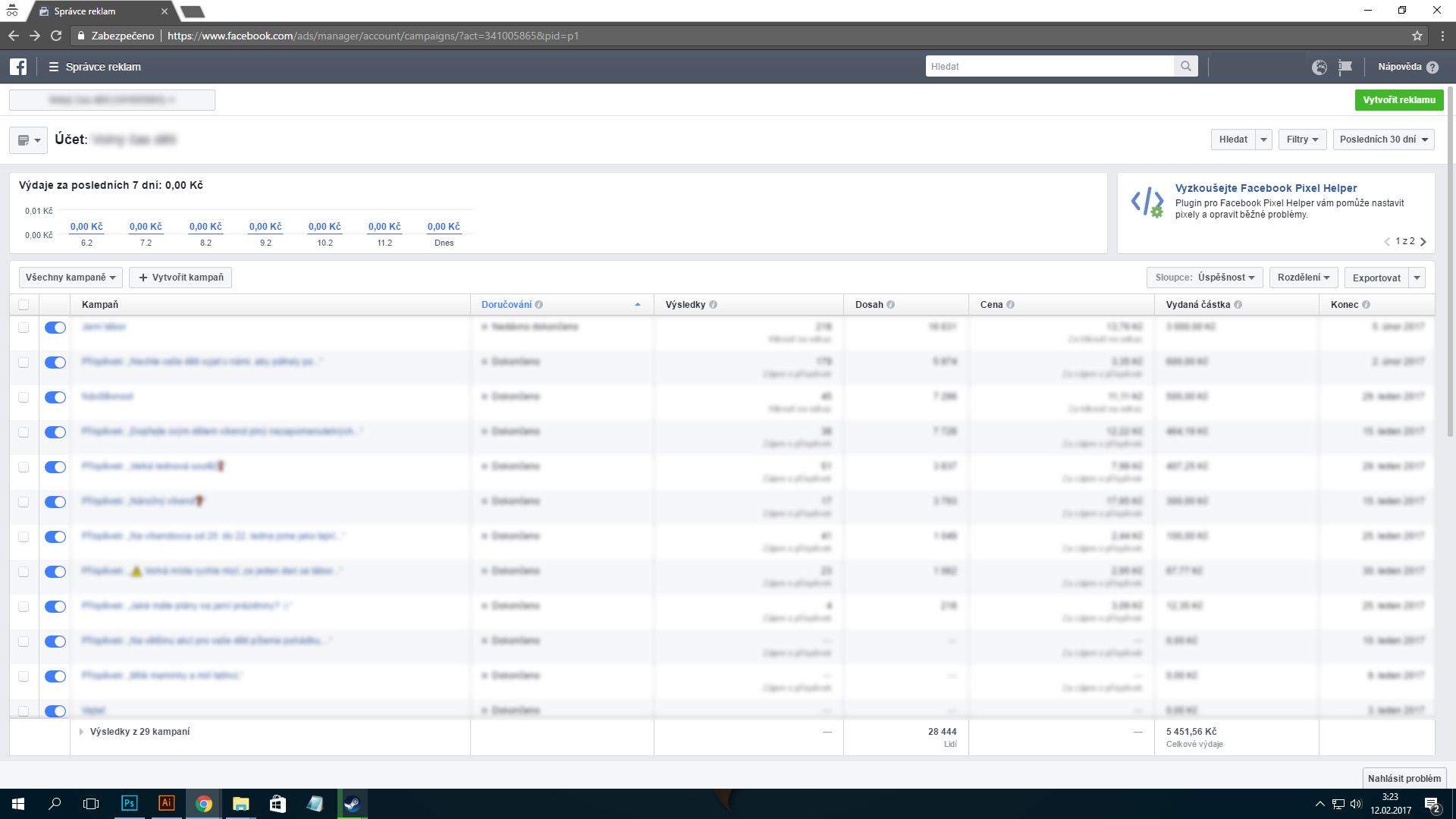Toggle off the Jarní tábor campaign switch
Image resolution: width=1456 pixels, height=819 pixels.
click(55, 328)
